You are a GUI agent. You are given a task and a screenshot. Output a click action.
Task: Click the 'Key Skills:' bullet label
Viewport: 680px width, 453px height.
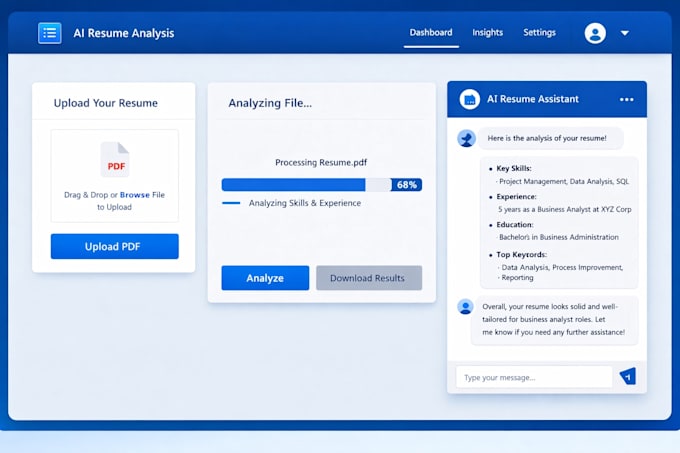click(x=513, y=168)
